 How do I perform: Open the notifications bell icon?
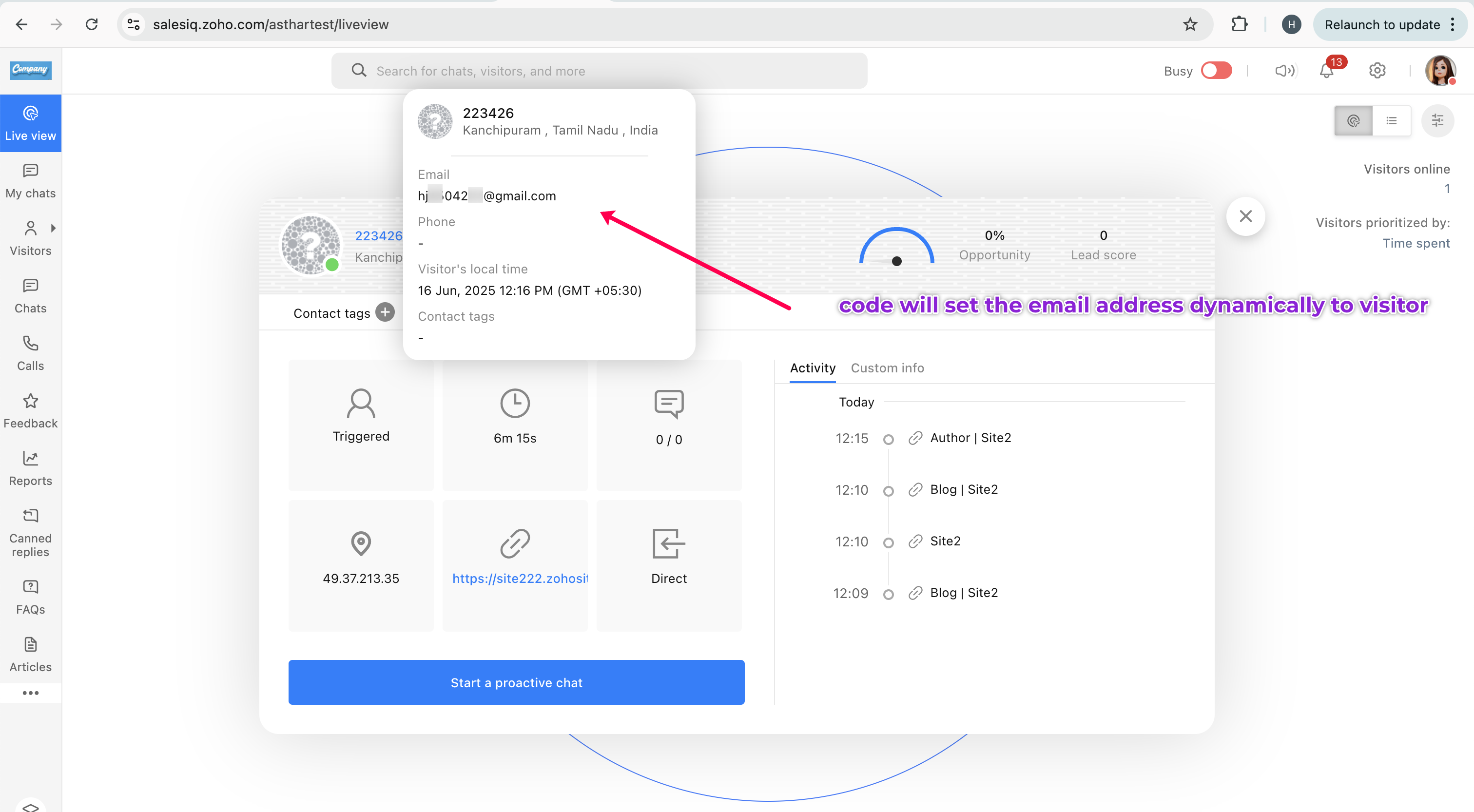coord(1326,71)
